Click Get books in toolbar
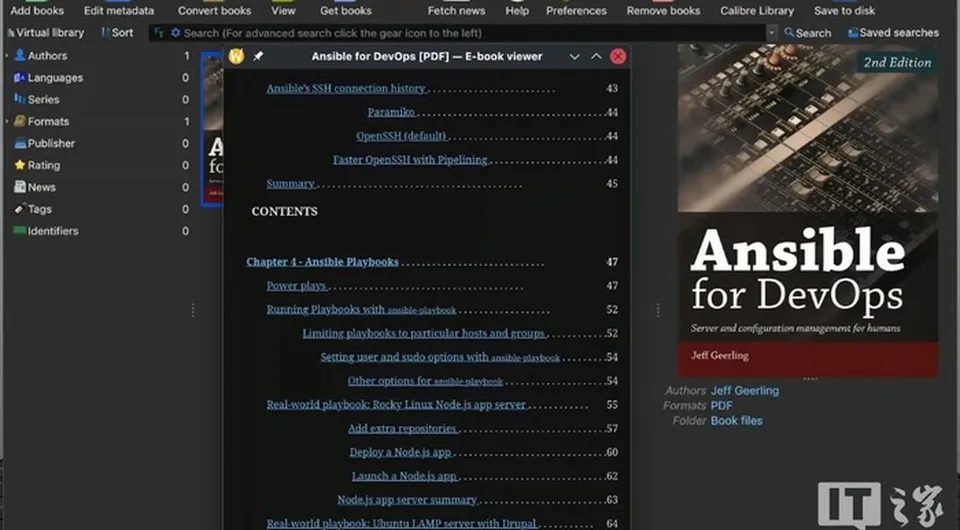The height and width of the screenshot is (530, 960). (x=346, y=10)
